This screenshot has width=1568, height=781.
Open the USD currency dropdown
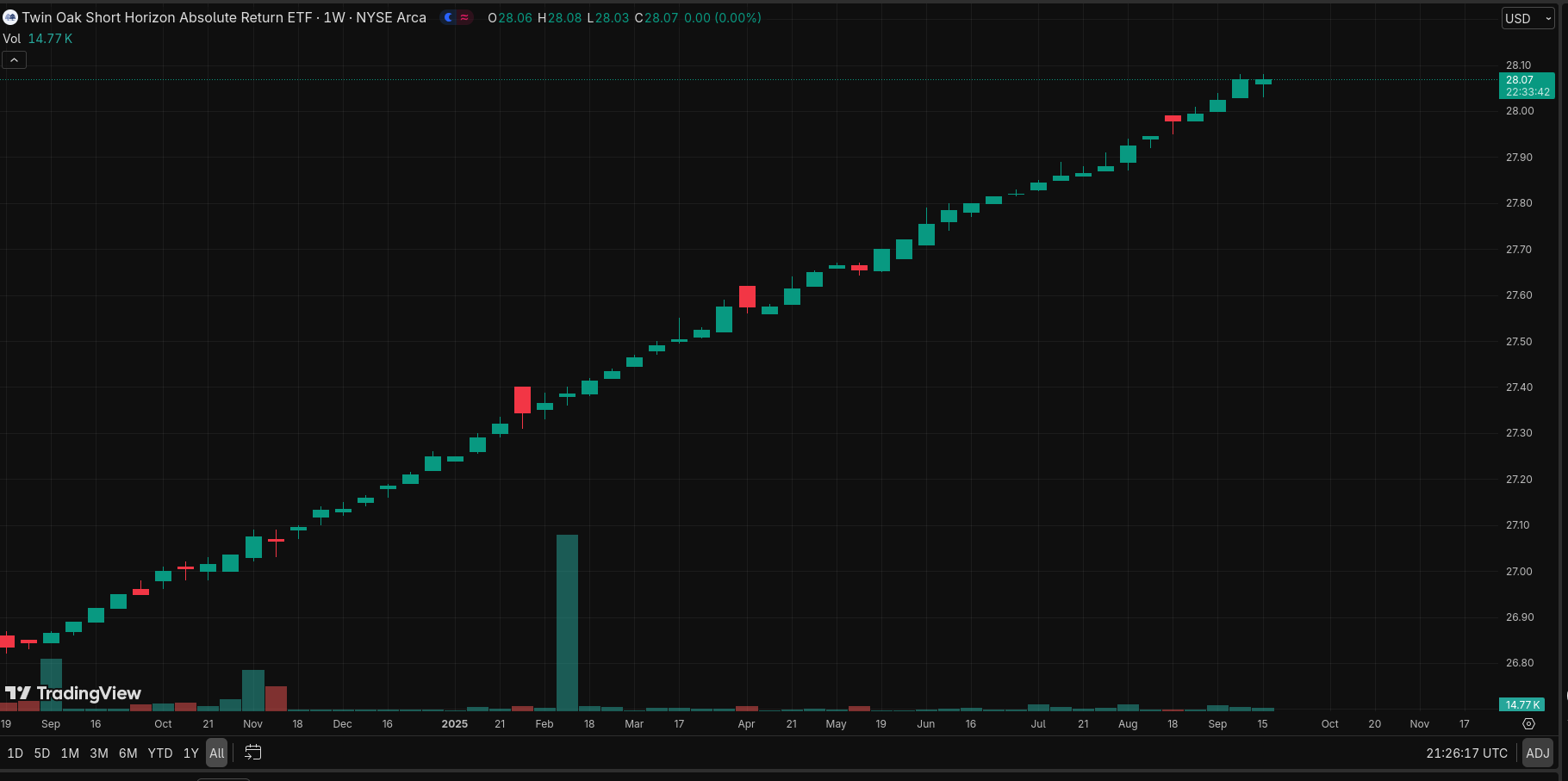coord(1528,18)
